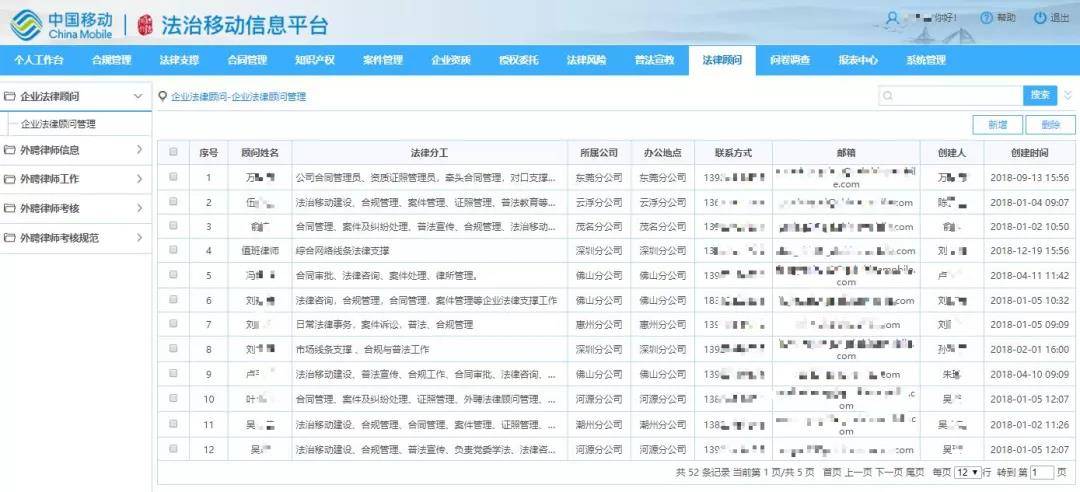Open the 报表中心 navigation tab
The height and width of the screenshot is (492, 1080).
858,60
